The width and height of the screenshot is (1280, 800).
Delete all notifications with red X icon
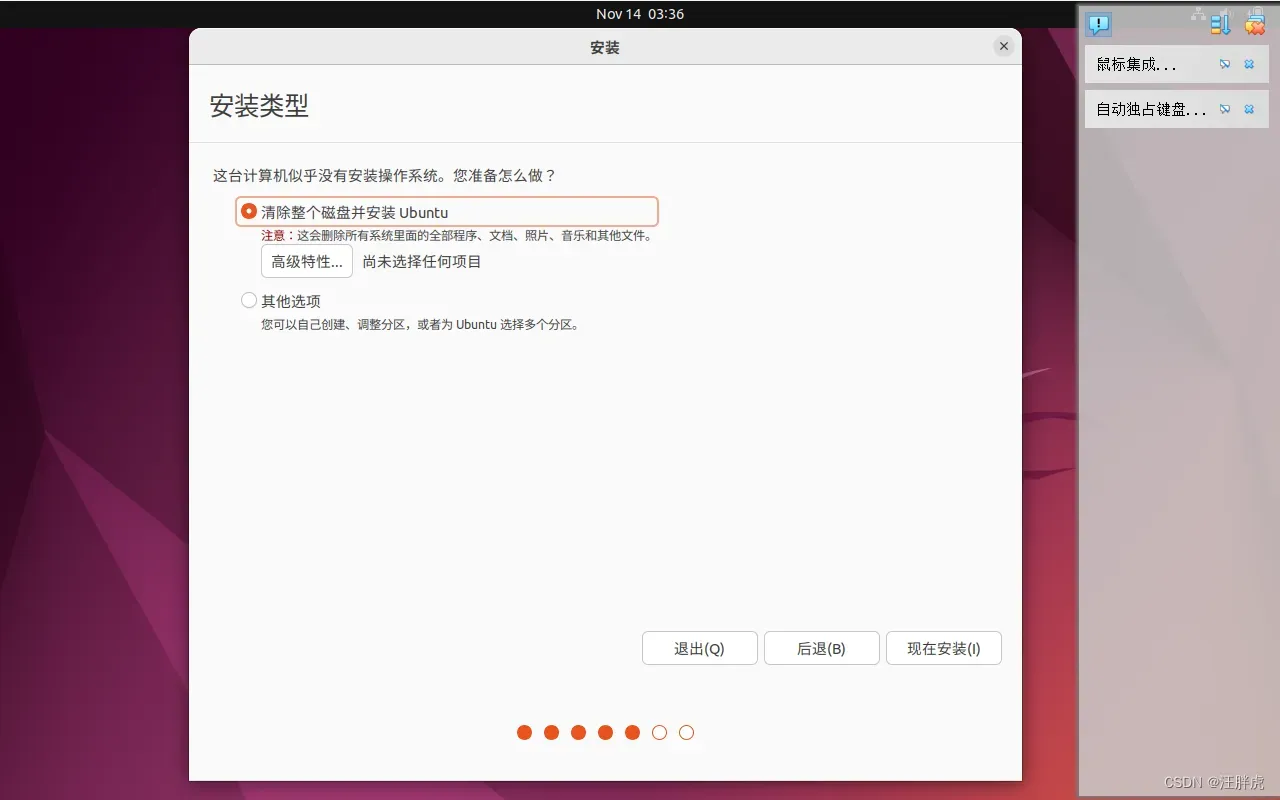pos(1255,24)
